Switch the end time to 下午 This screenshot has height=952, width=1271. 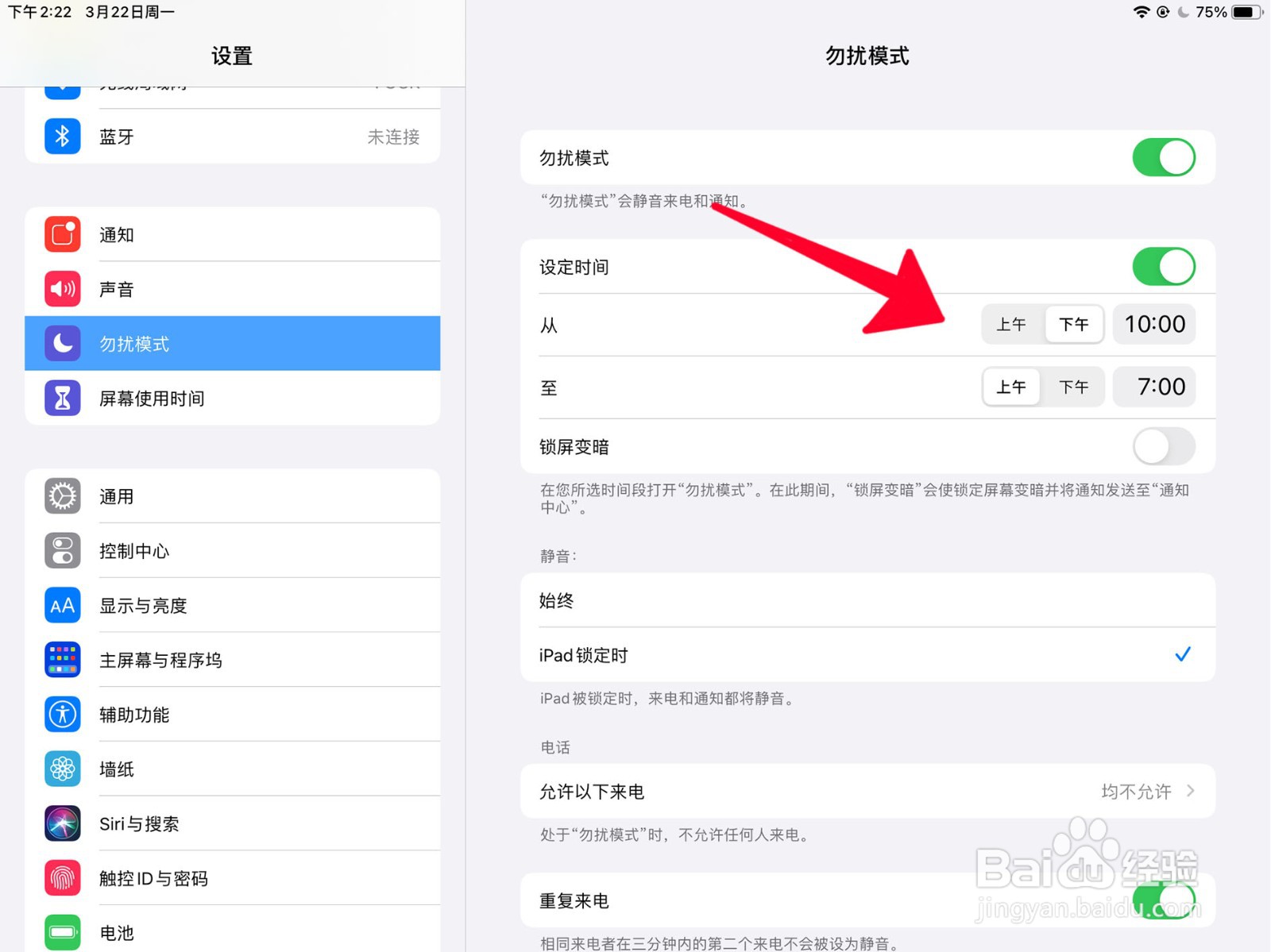(1074, 387)
